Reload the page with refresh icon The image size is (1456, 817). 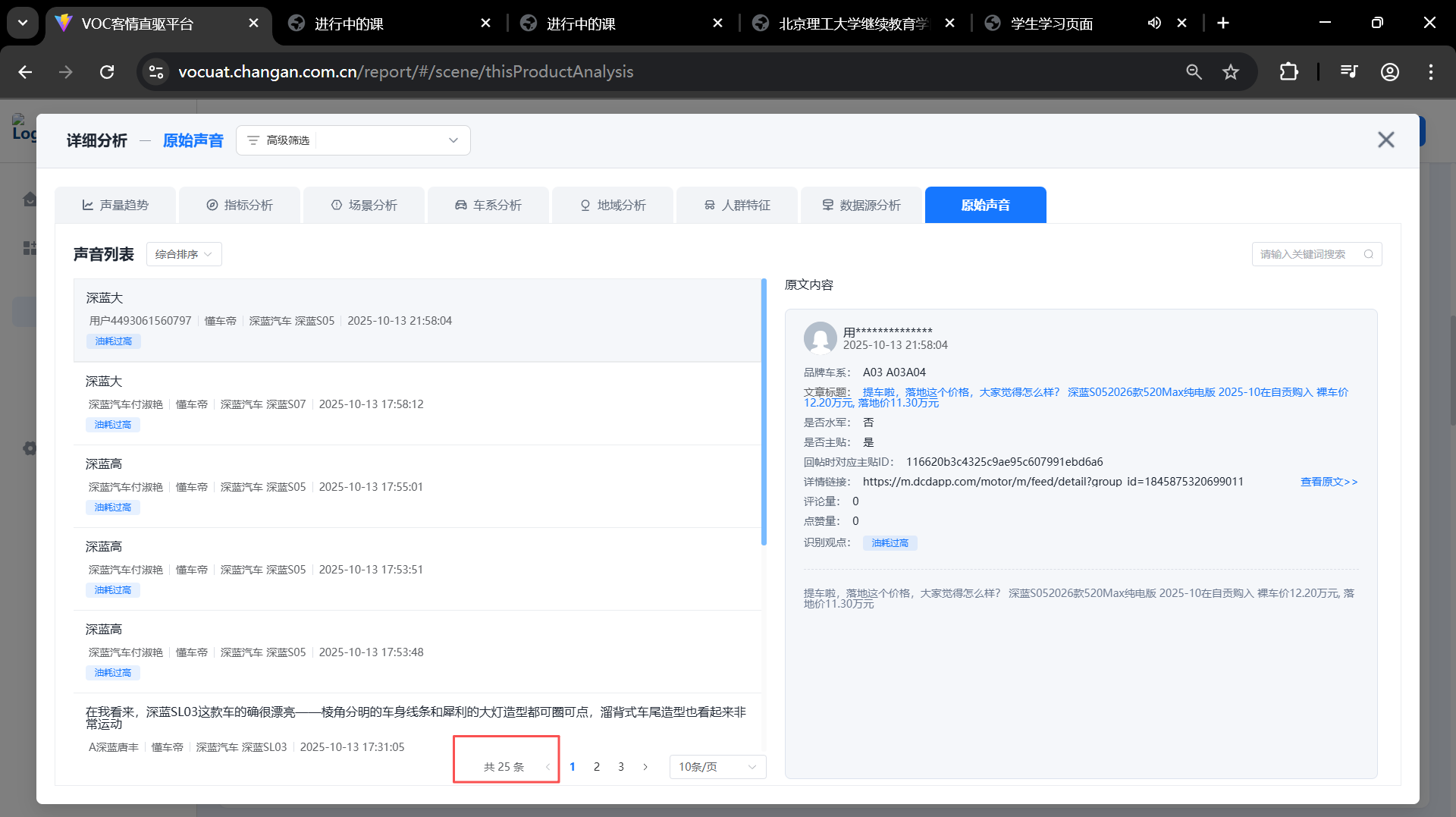pos(107,72)
